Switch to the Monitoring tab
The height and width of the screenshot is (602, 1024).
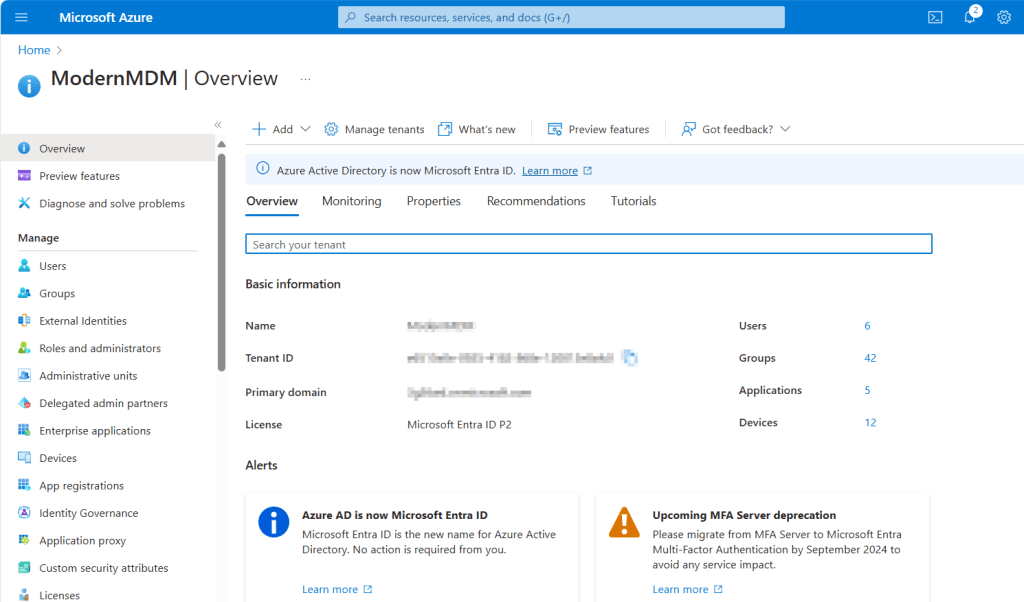351,201
